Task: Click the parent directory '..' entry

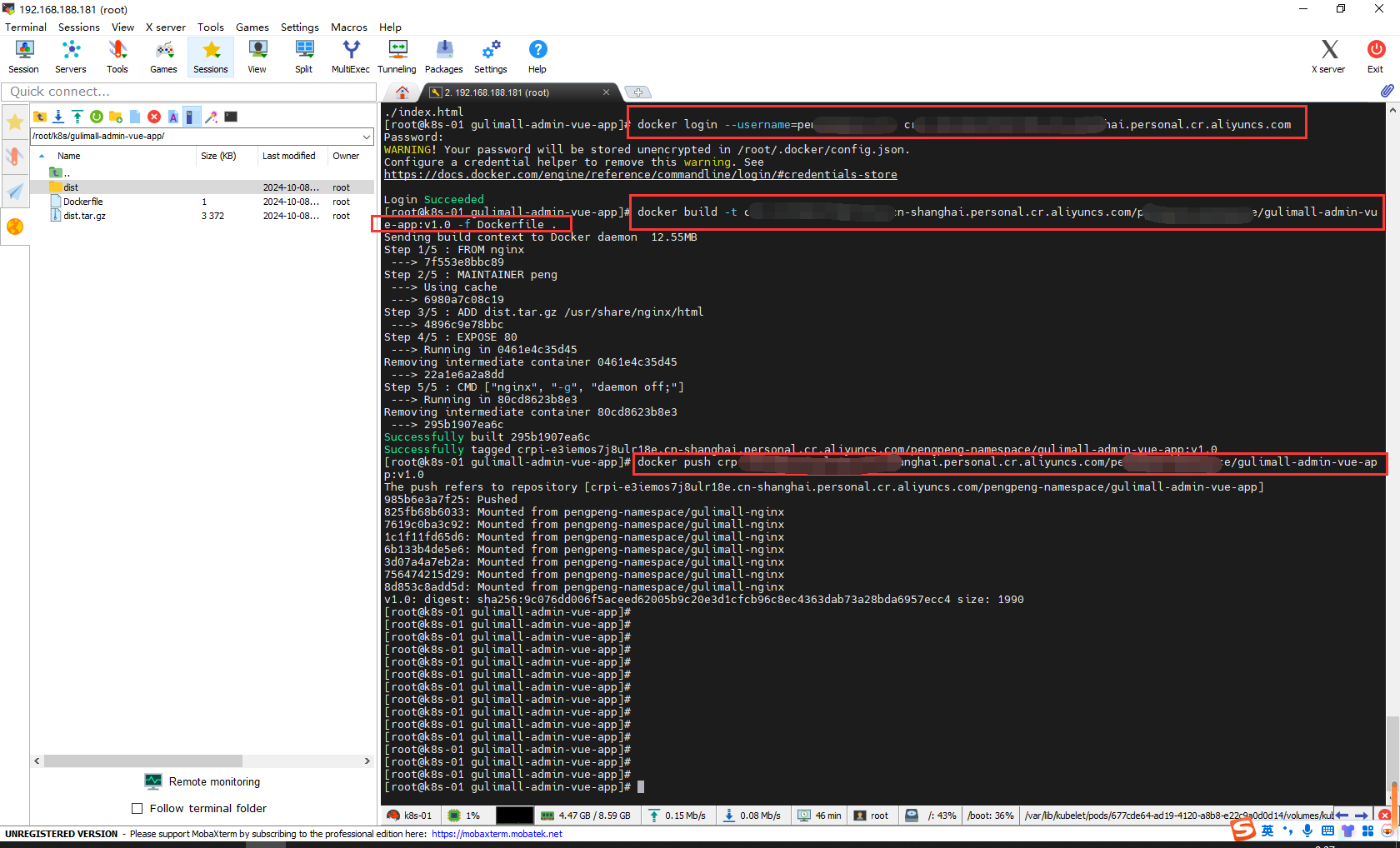Action: tap(60, 173)
